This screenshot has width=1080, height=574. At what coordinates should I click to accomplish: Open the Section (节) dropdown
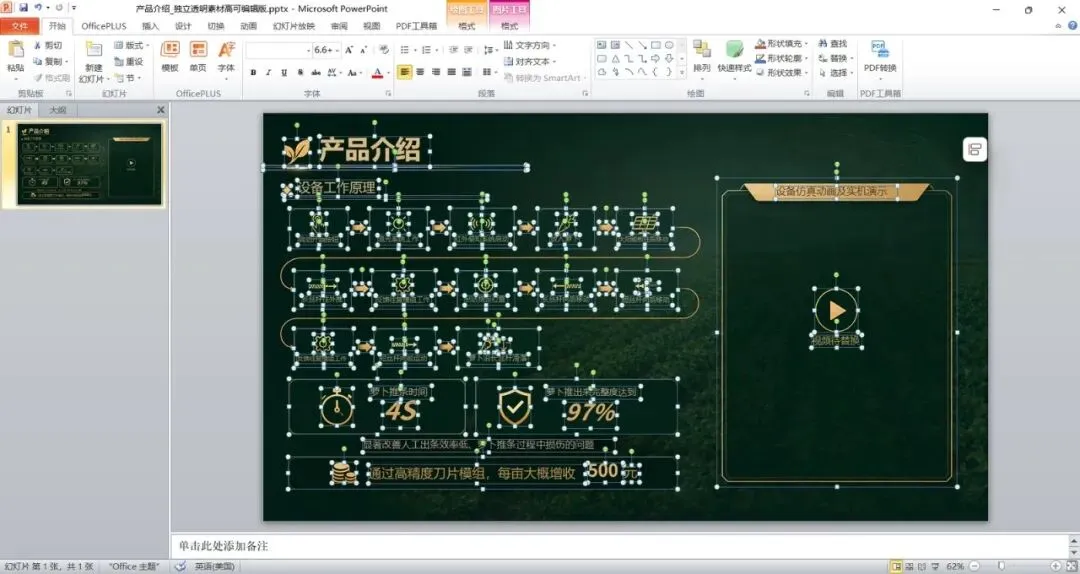pos(128,78)
